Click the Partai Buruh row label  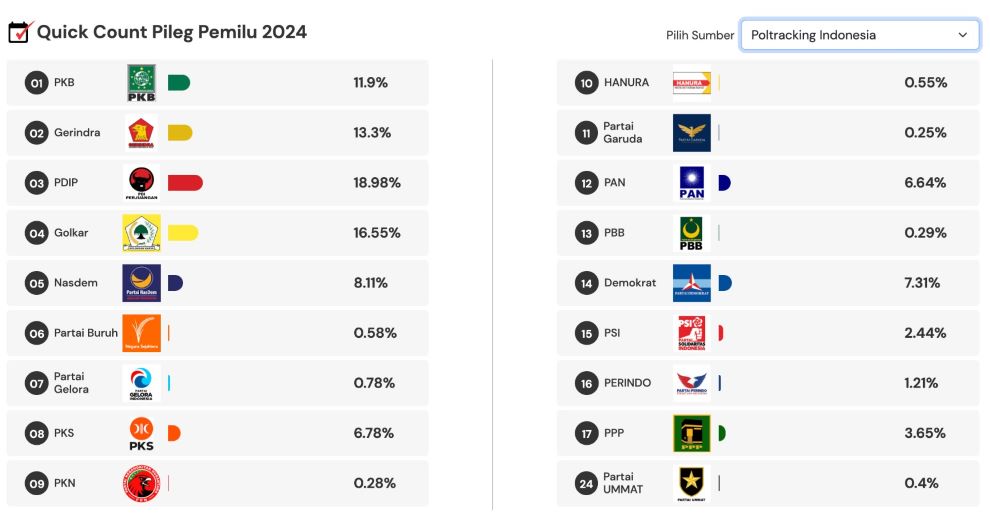[x=86, y=333]
